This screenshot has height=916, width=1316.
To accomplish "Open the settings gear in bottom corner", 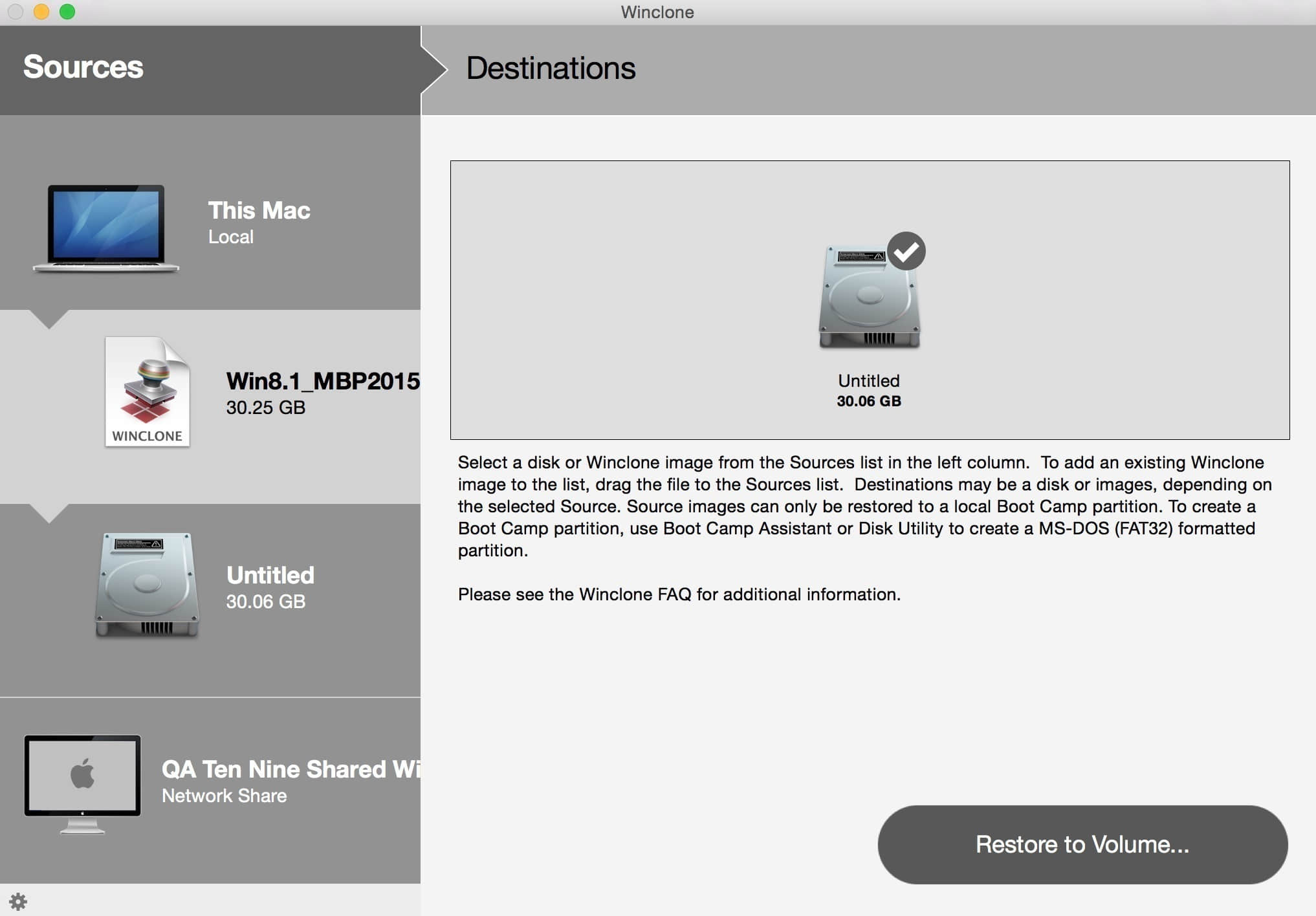I will 18,901.
